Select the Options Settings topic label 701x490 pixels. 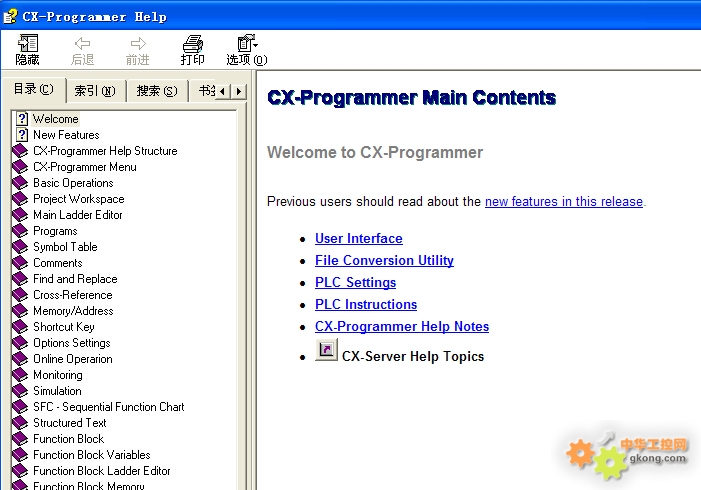pyautogui.click(x=72, y=343)
